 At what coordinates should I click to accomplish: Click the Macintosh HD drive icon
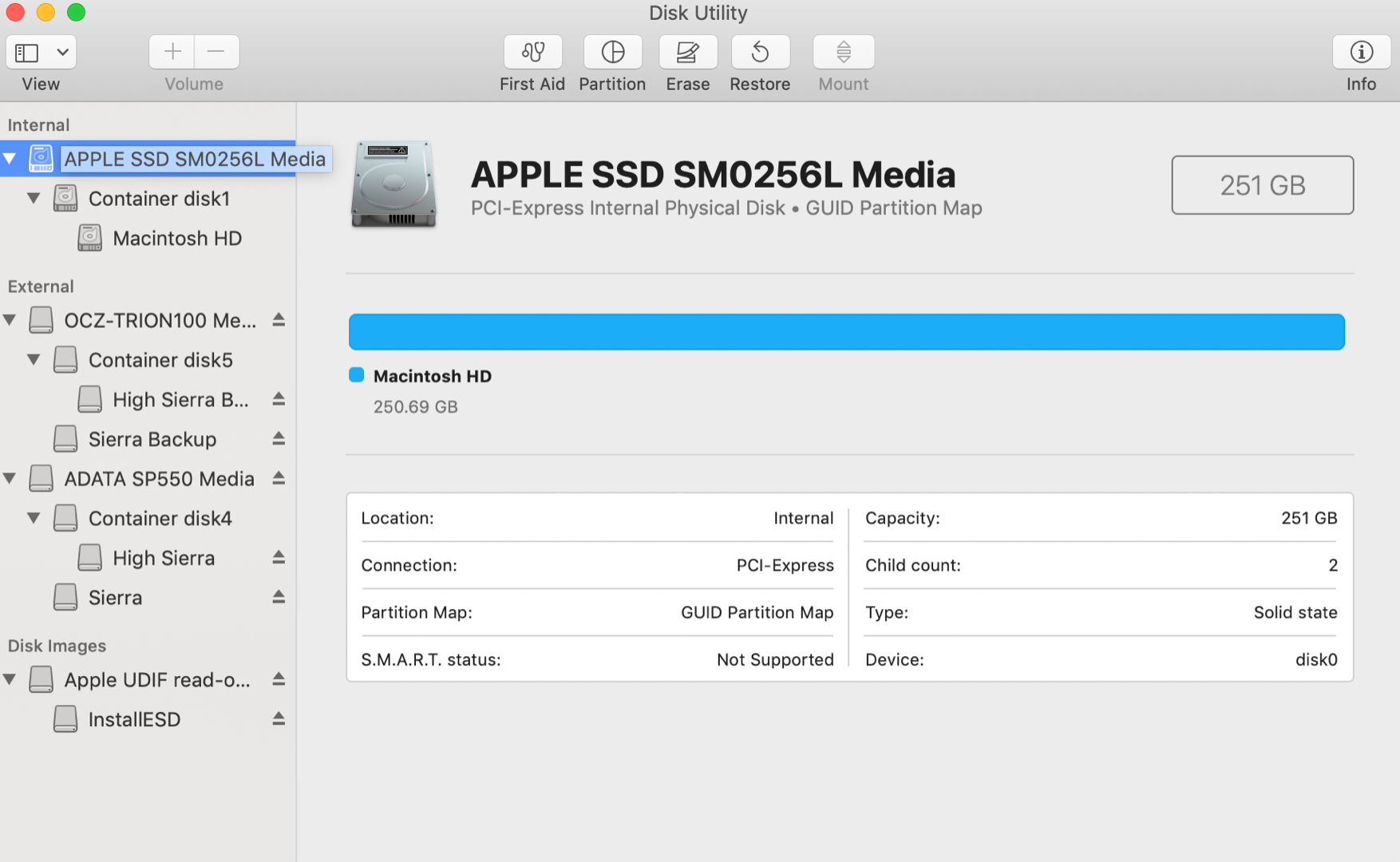(x=89, y=238)
